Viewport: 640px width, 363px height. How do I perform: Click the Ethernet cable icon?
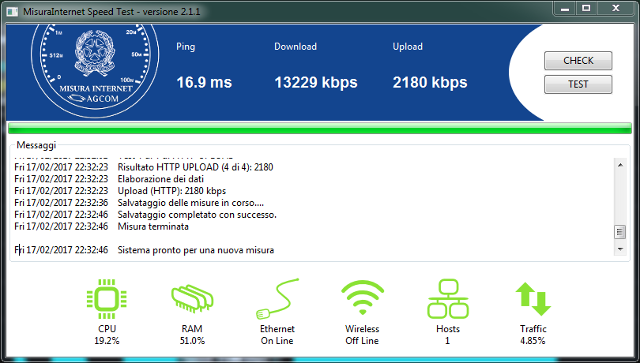click(278, 299)
